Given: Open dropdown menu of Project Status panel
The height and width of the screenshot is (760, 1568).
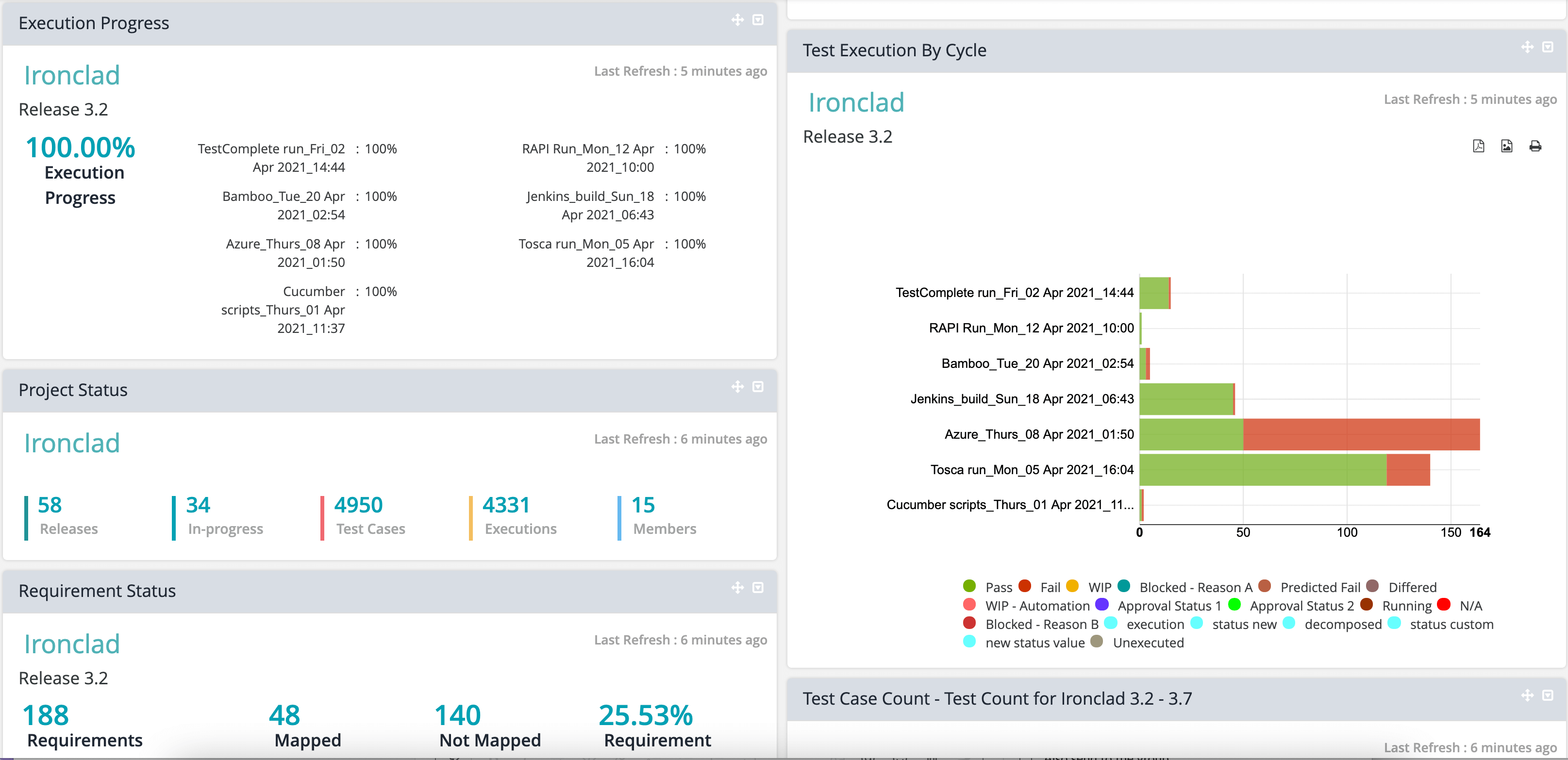Looking at the screenshot, I should pyautogui.click(x=758, y=387).
